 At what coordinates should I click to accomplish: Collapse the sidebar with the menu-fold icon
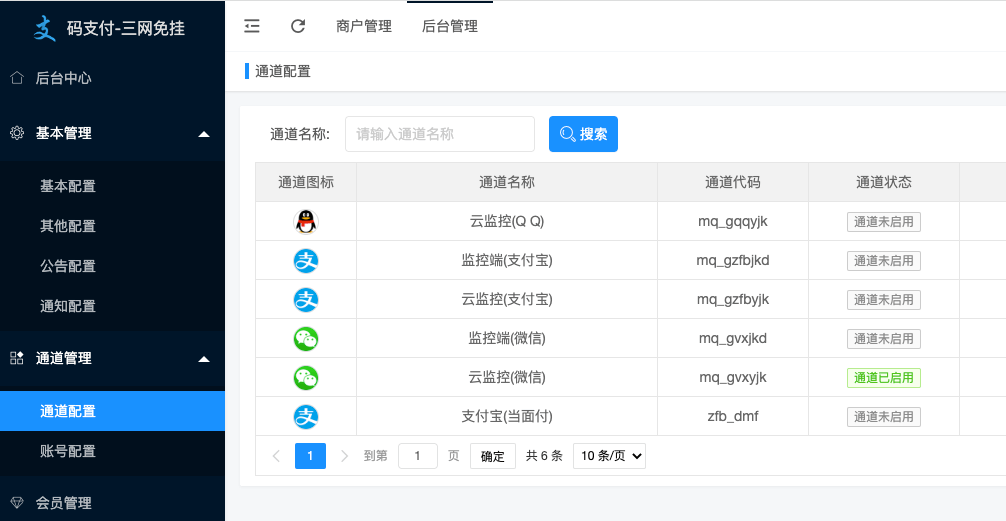tap(252, 26)
